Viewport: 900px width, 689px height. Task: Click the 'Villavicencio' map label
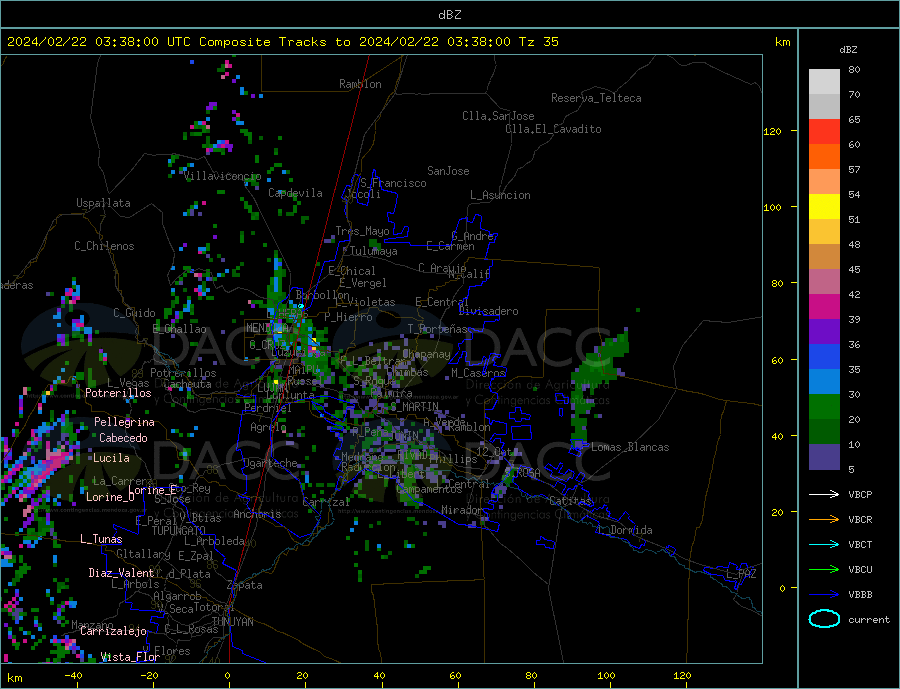click(223, 176)
